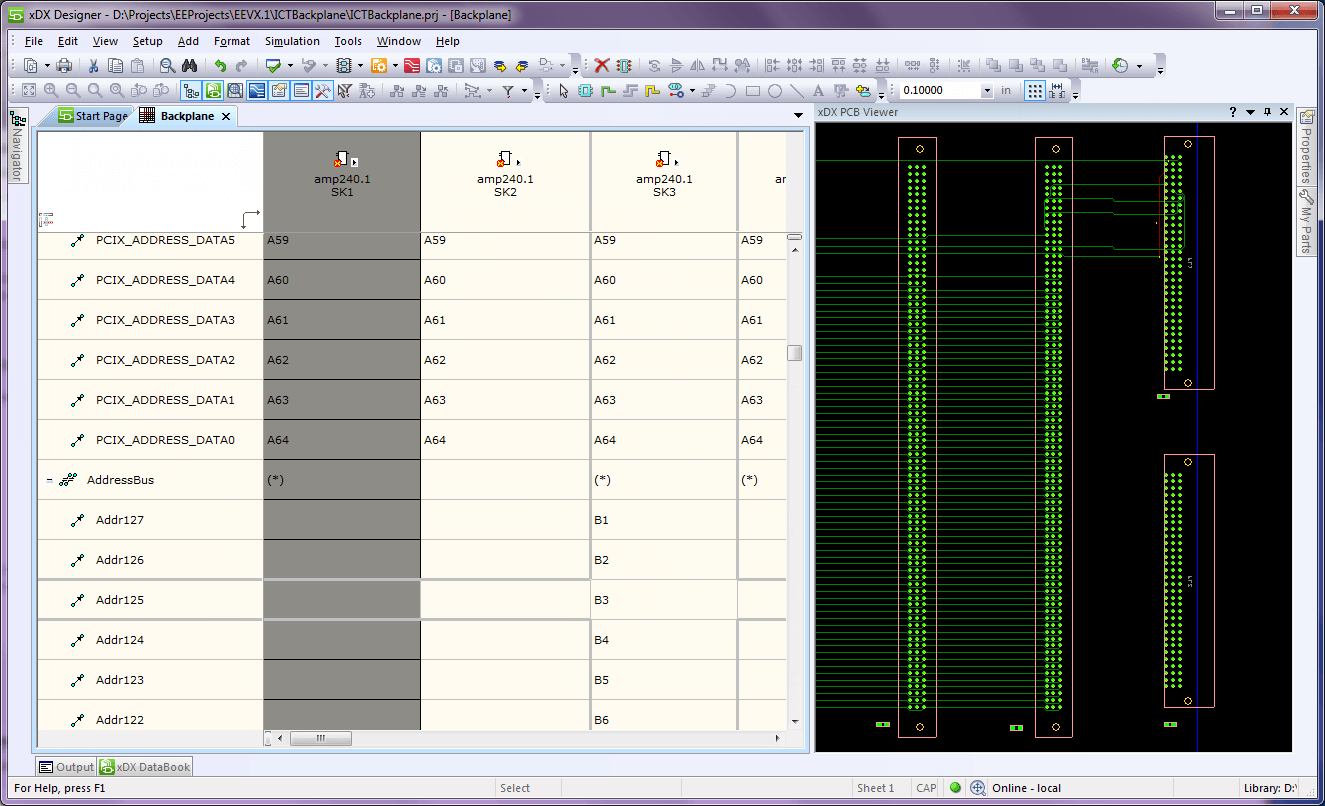Collapse the AddressBus net group

point(50,479)
